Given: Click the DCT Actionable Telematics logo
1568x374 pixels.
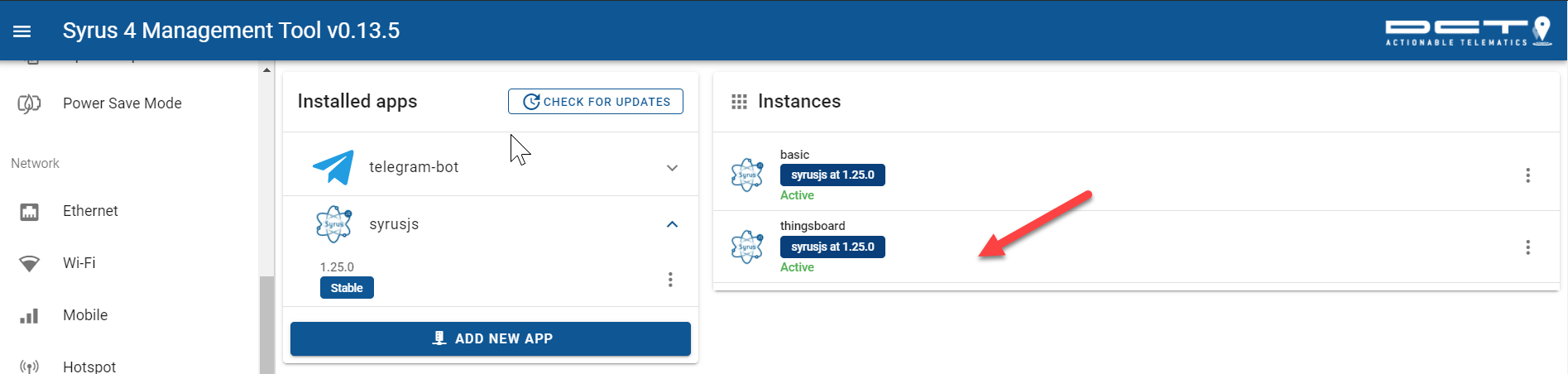Looking at the screenshot, I should pyautogui.click(x=1468, y=31).
